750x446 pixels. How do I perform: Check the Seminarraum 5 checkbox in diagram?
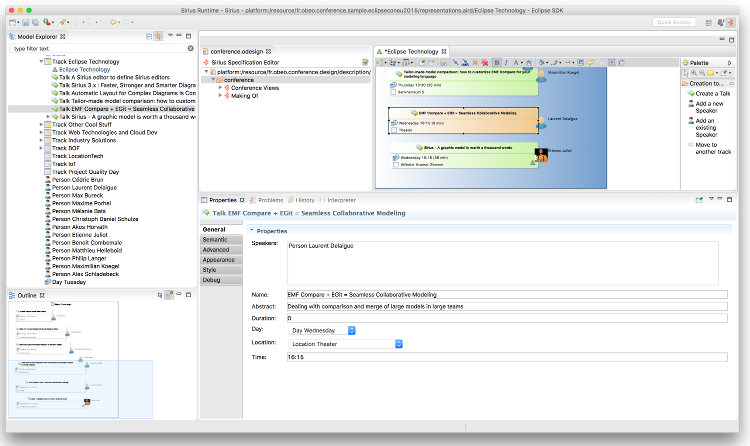tap(393, 92)
